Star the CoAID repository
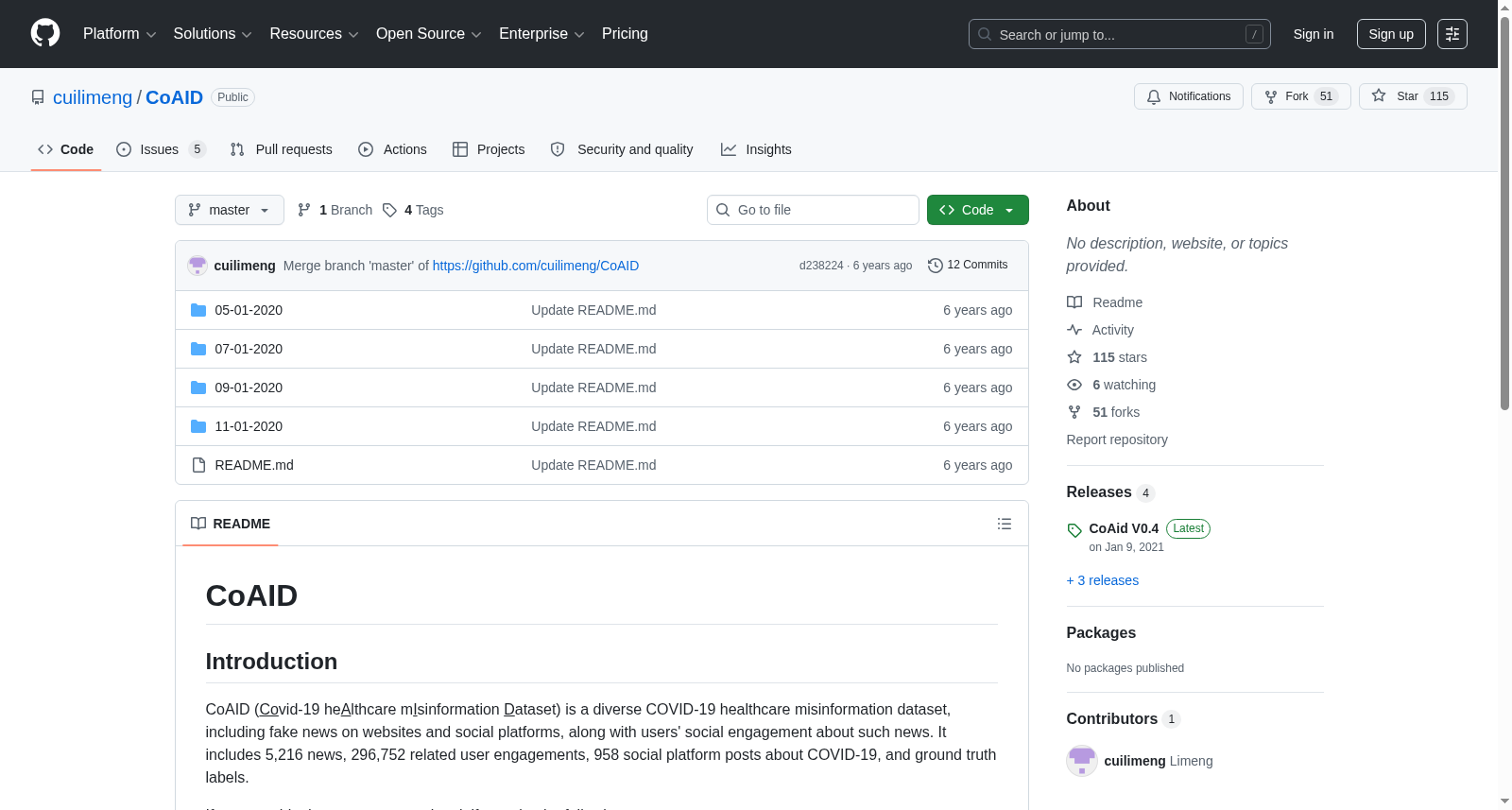 (1413, 96)
